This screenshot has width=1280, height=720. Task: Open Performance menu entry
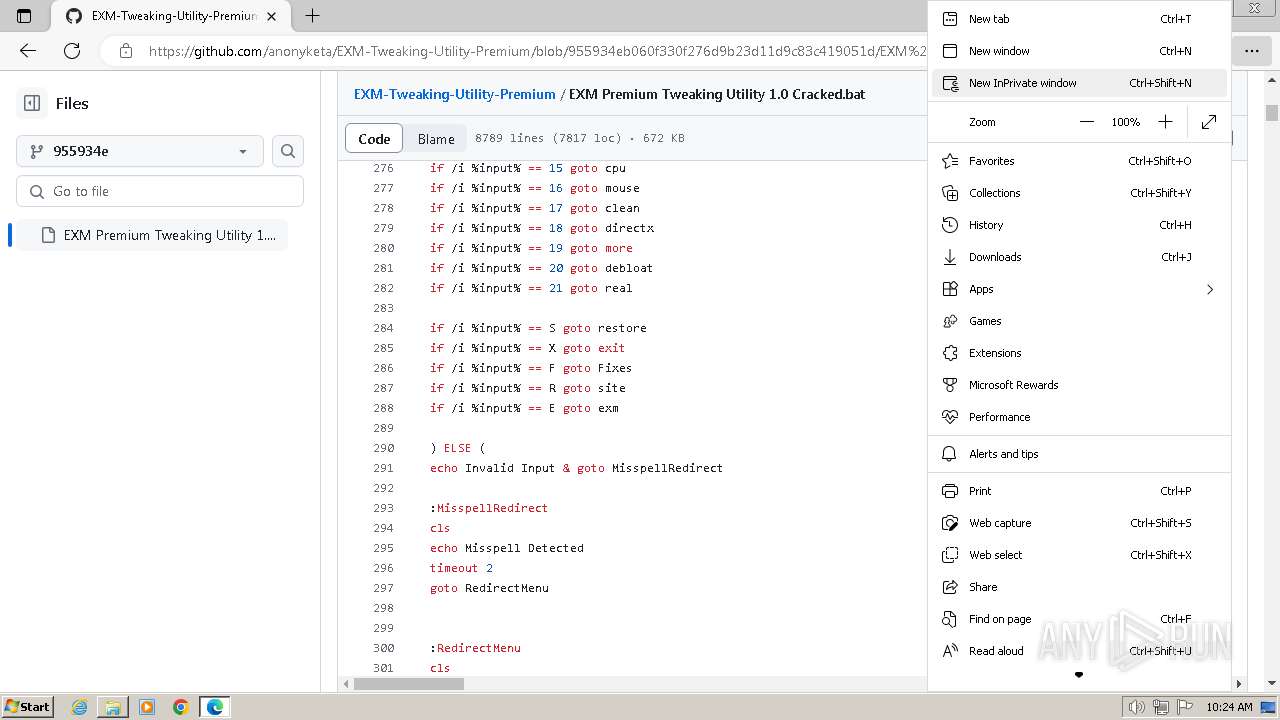tap(1079, 417)
